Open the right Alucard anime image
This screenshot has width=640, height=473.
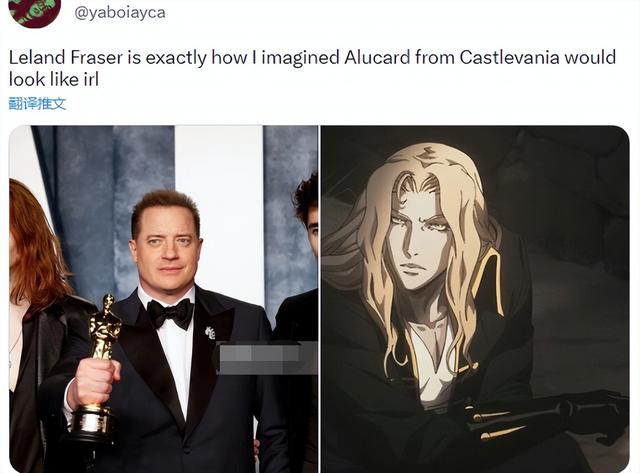(x=475, y=299)
